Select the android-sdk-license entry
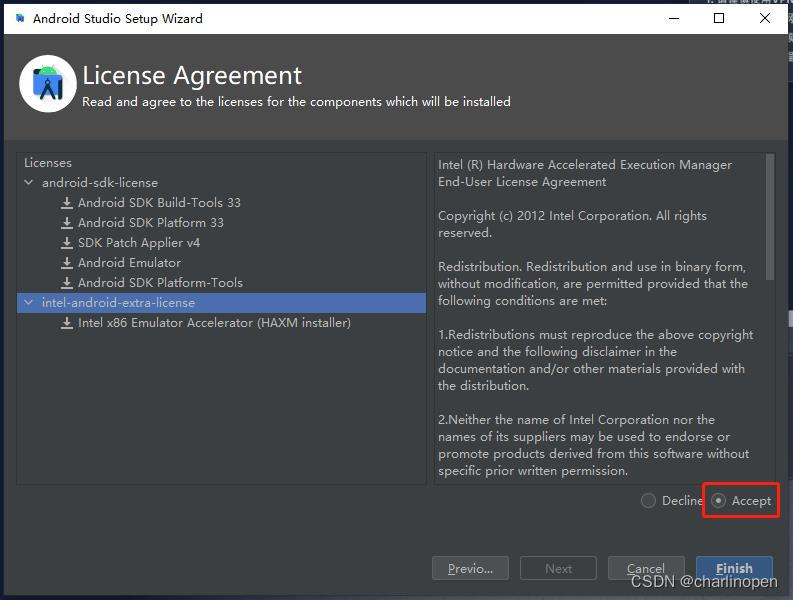 [x=99, y=183]
